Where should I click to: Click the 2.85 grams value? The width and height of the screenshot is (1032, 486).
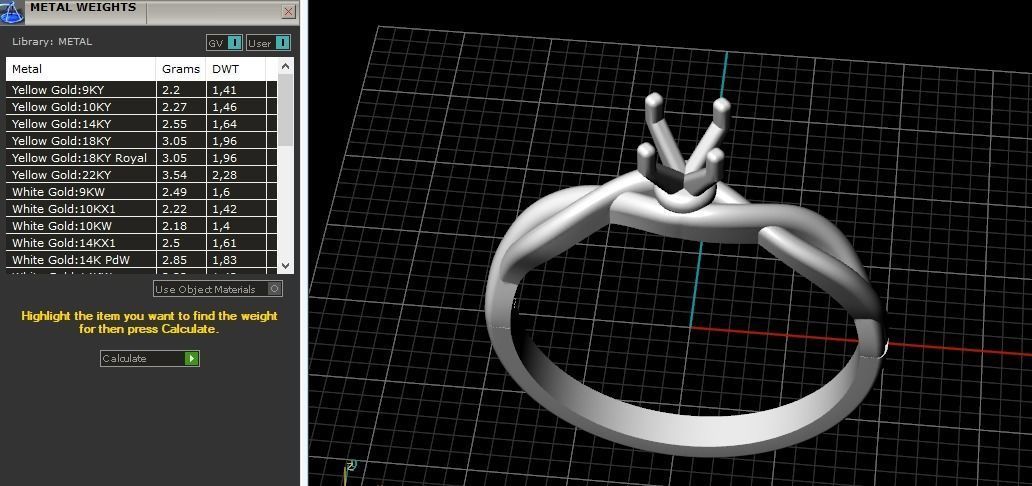[x=172, y=260]
